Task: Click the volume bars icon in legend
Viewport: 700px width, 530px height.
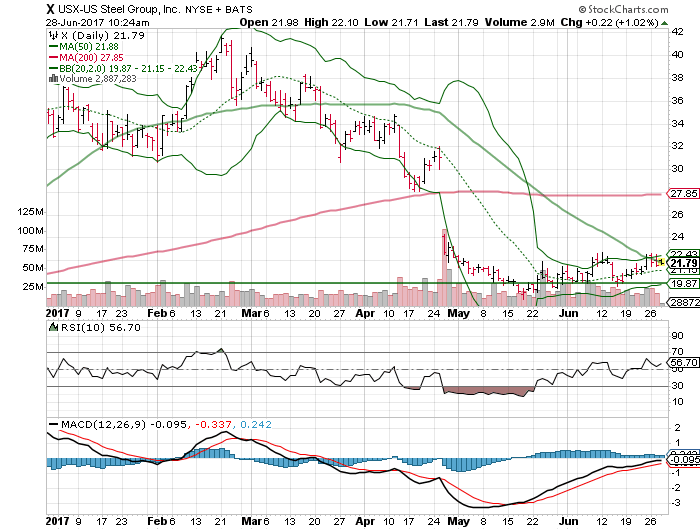Action: pos(53,79)
